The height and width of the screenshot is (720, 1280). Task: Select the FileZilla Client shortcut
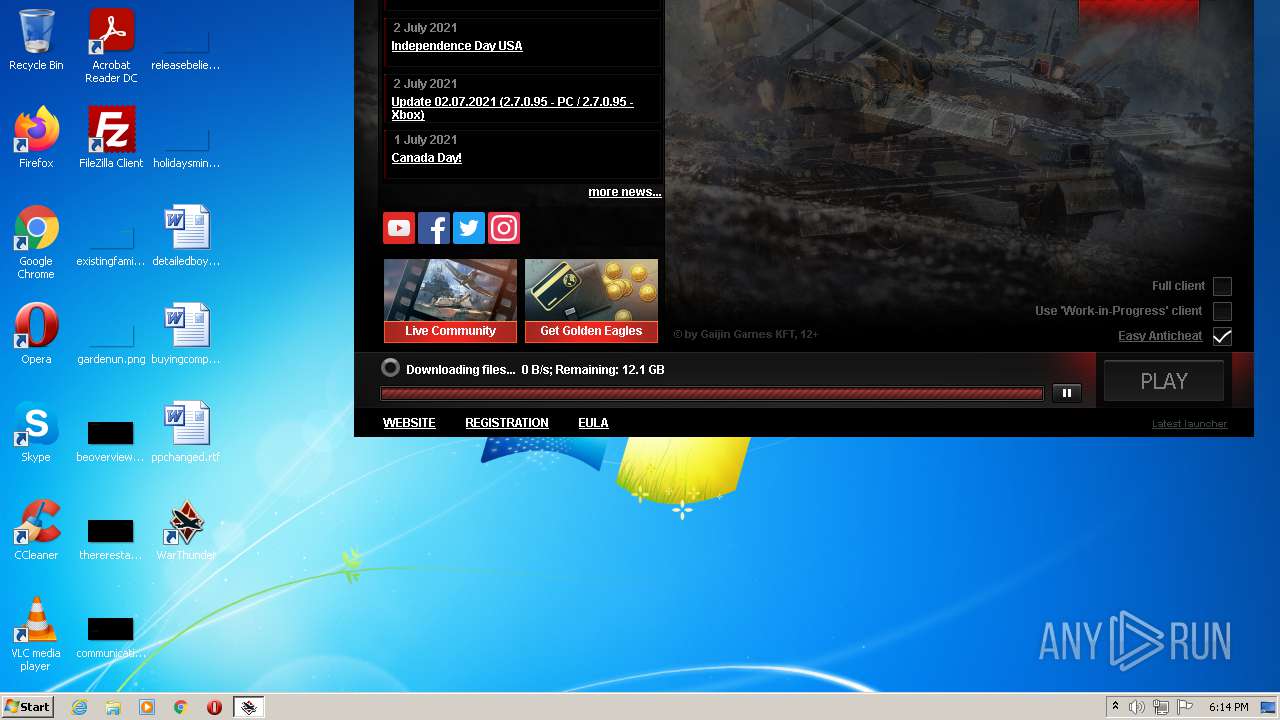pyautogui.click(x=111, y=138)
